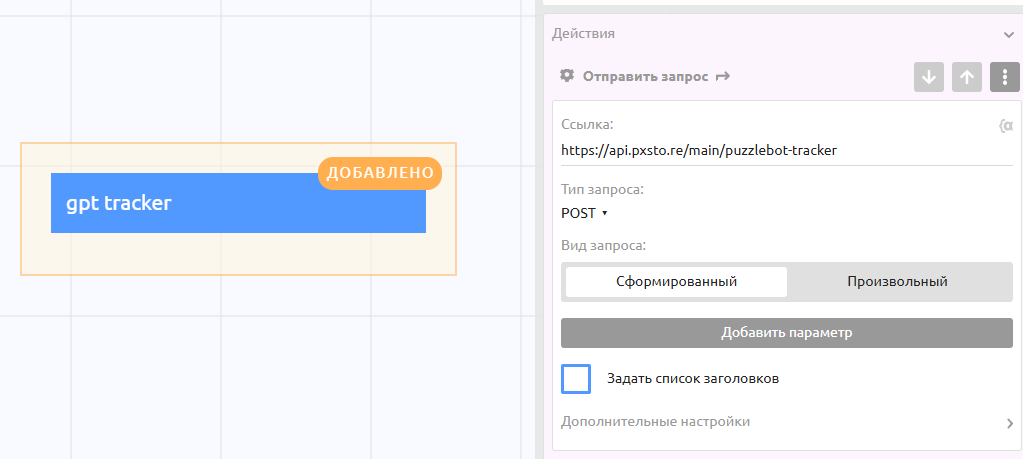Move the action up with arrow button

click(x=966, y=77)
